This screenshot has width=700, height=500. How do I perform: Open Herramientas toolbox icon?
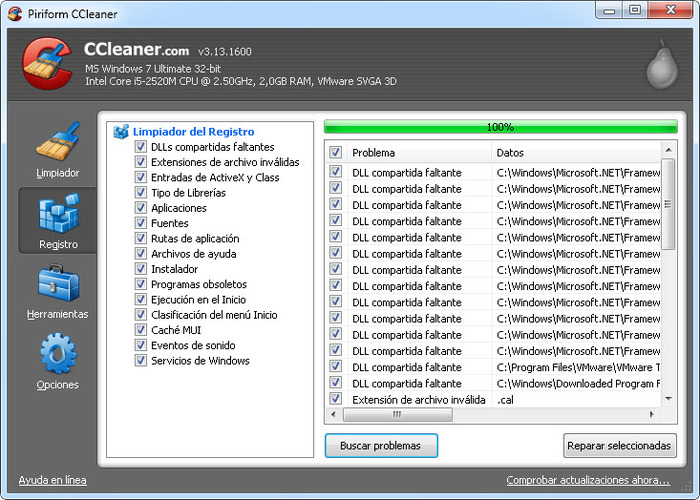tap(57, 283)
